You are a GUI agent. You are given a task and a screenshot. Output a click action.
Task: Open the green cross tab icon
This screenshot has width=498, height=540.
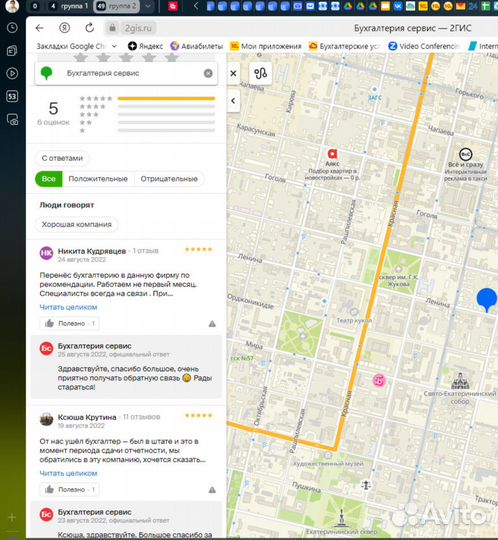[x=485, y=6]
